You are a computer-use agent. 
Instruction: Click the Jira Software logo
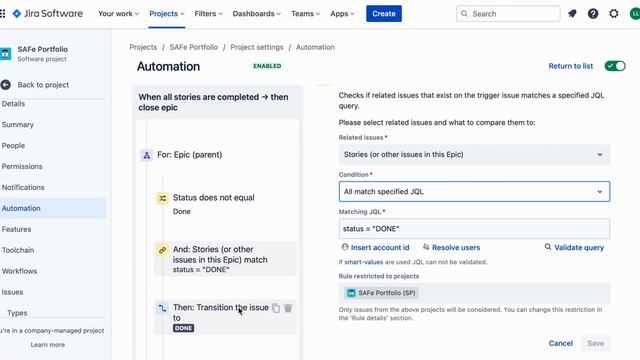(x=48, y=13)
